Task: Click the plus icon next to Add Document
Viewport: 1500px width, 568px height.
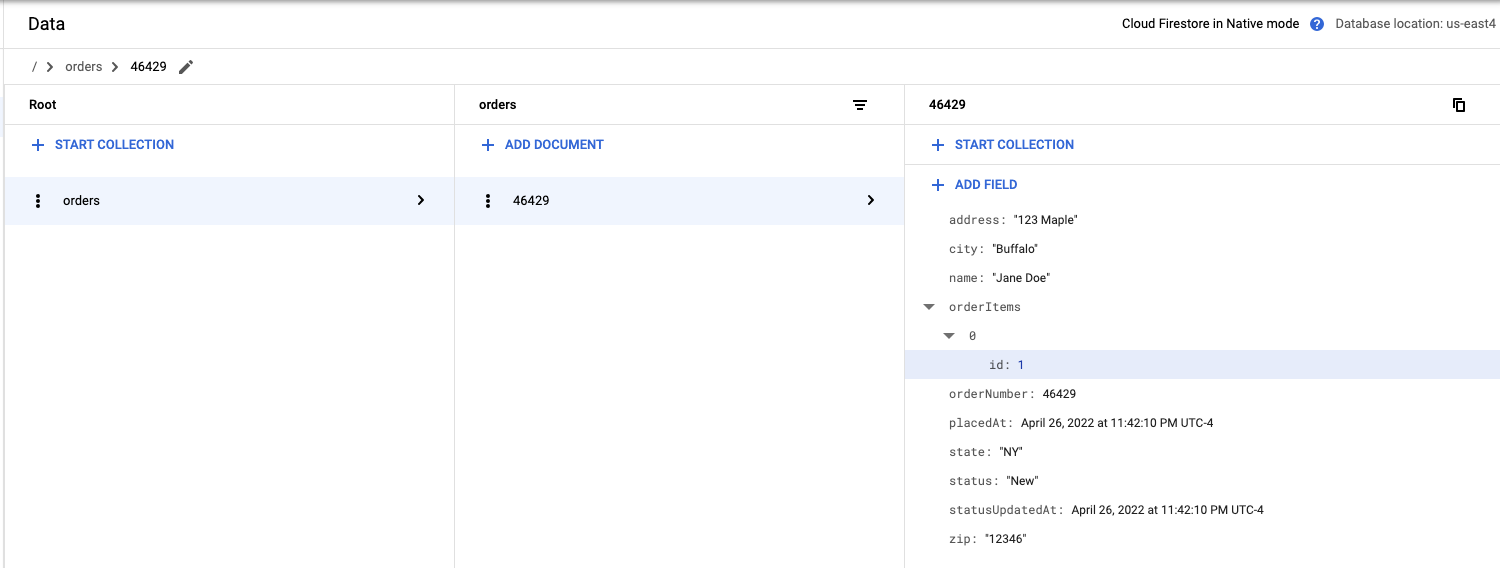Action: pyautogui.click(x=488, y=145)
